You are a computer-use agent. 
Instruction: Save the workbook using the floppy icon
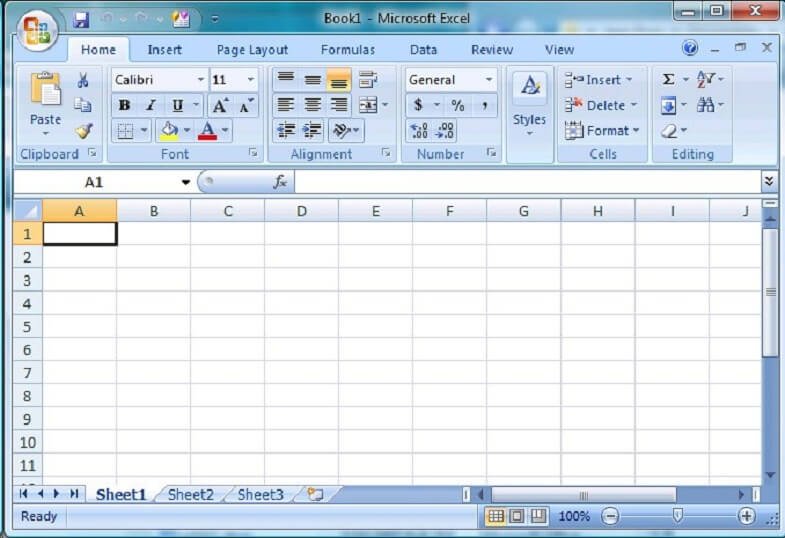click(81, 20)
